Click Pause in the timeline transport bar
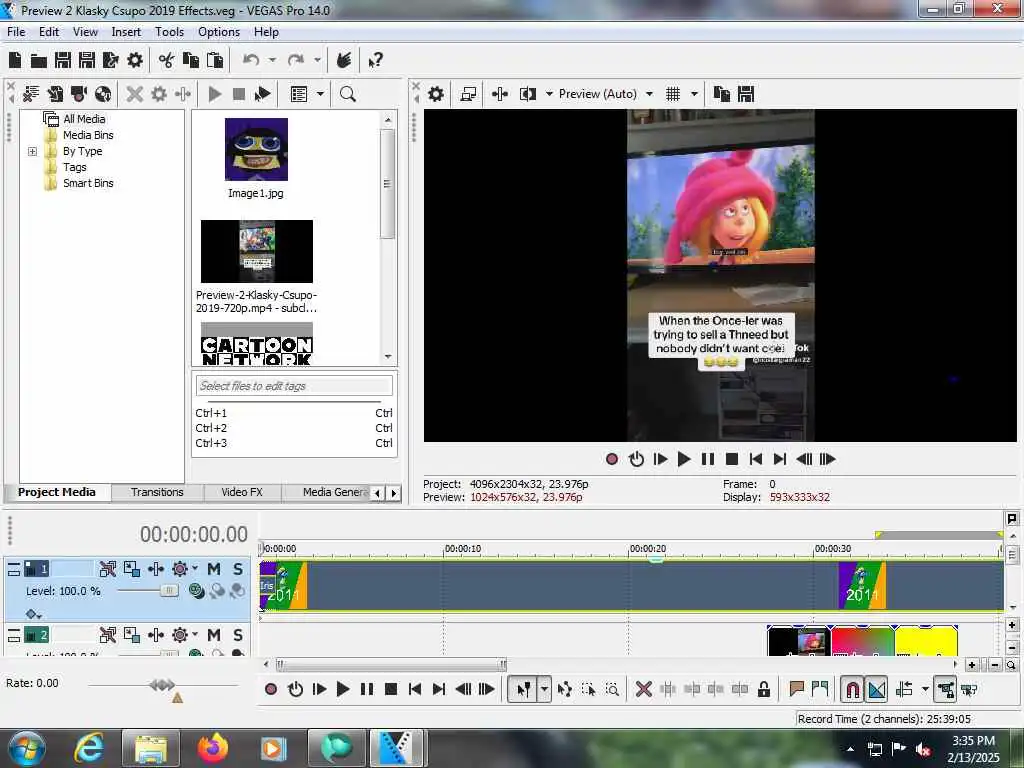Viewport: 1024px width, 768px height. pos(367,689)
